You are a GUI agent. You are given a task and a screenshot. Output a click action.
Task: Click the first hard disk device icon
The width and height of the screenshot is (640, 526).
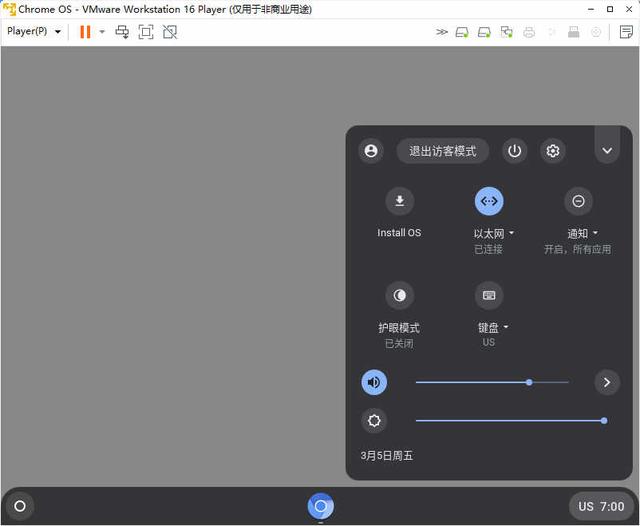tap(462, 32)
